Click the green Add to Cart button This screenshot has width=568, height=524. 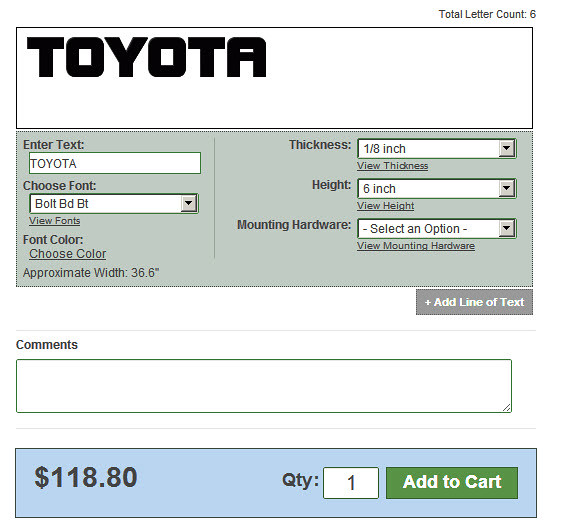coord(452,483)
